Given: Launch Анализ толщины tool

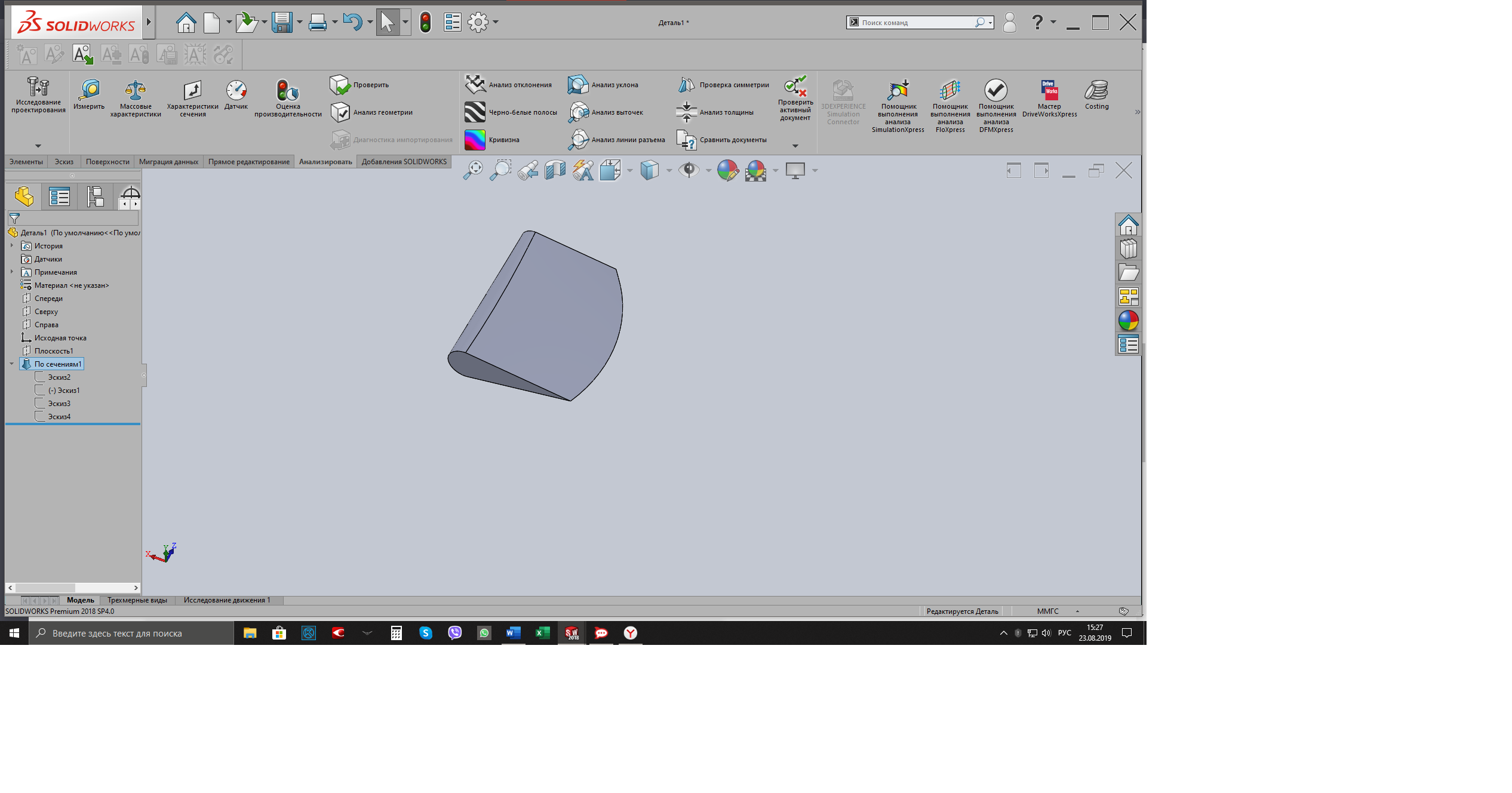Looking at the screenshot, I should [x=717, y=112].
